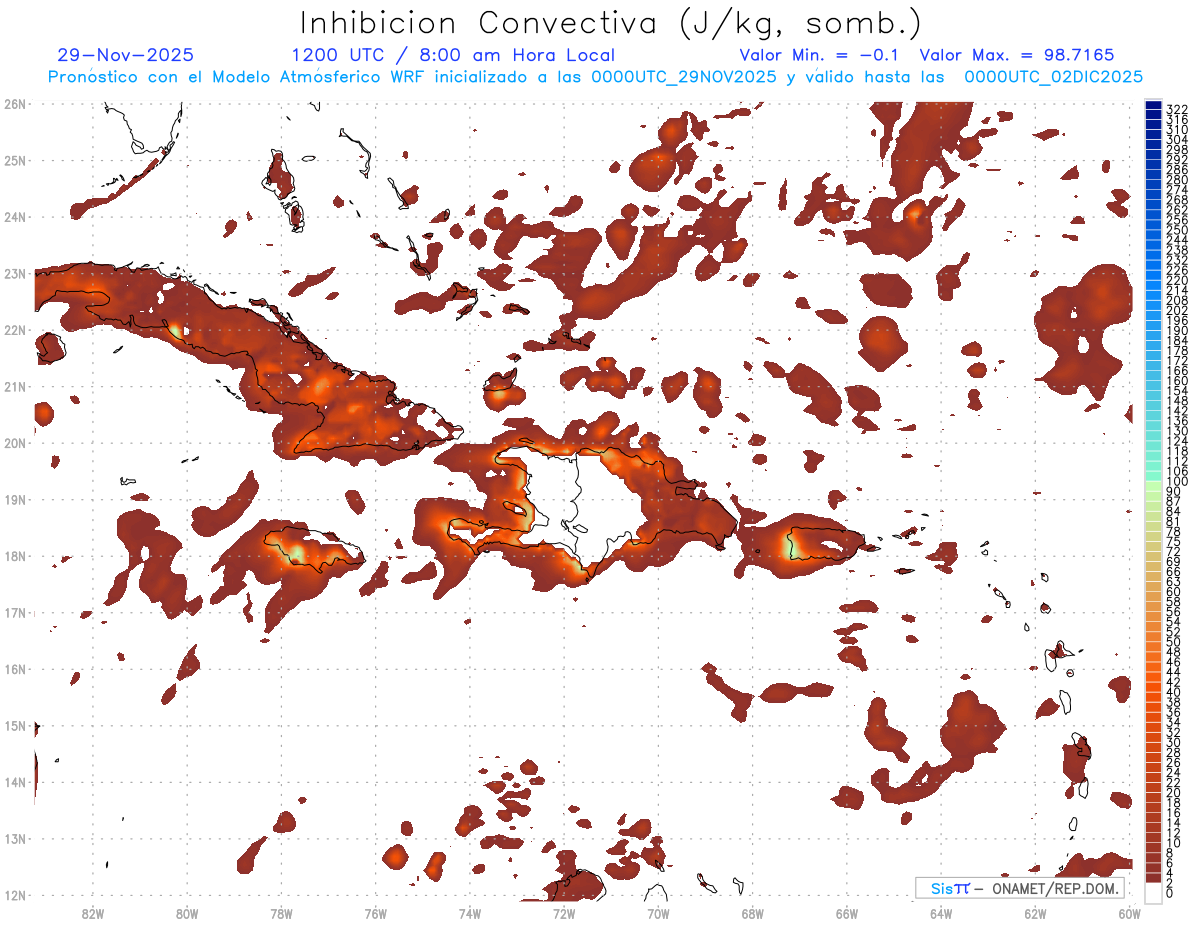
Task: Click the 64W longitude label
Action: [x=941, y=912]
